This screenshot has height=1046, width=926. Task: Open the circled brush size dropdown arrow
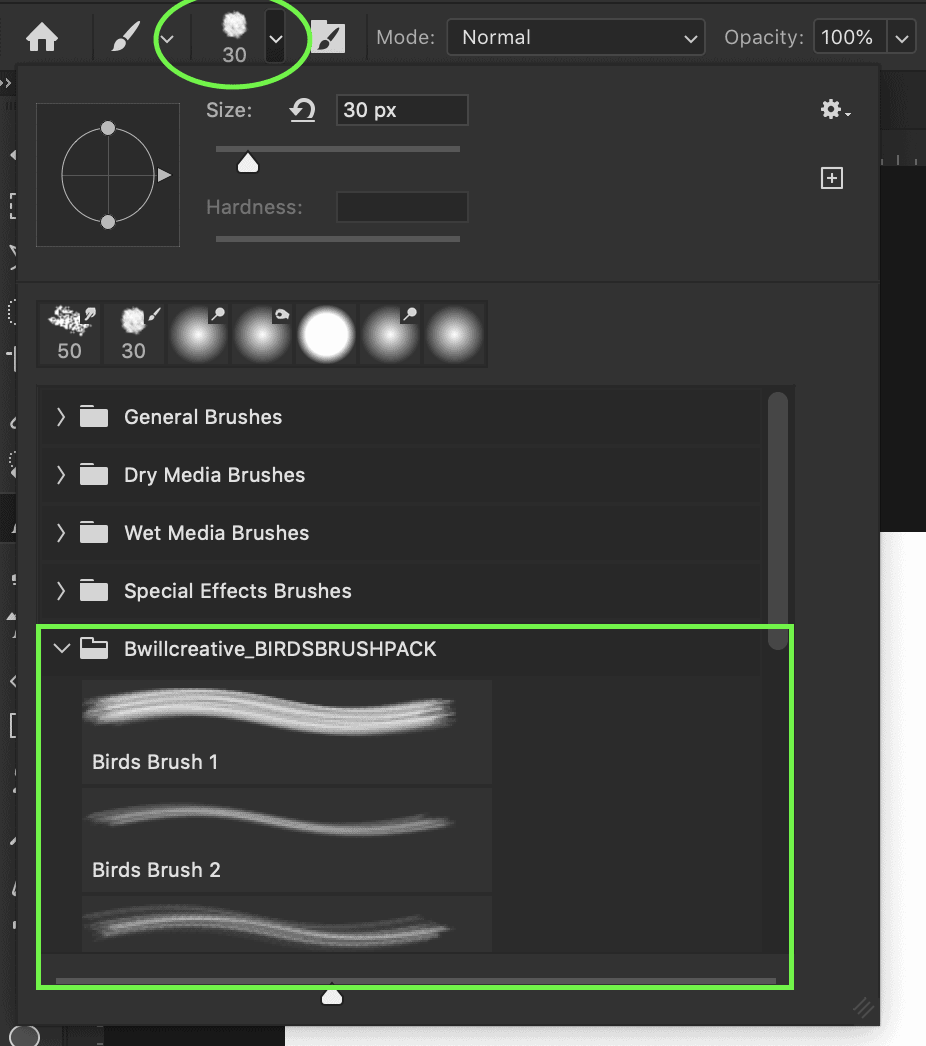point(276,37)
